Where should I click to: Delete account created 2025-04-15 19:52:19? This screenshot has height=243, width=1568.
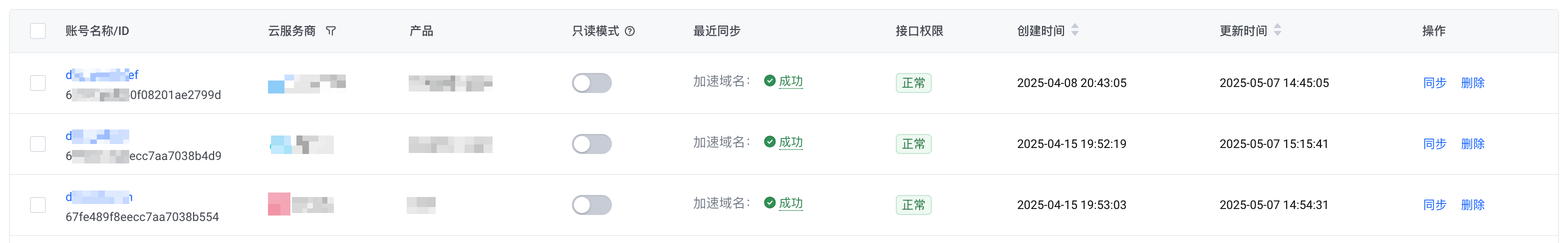(x=1473, y=144)
